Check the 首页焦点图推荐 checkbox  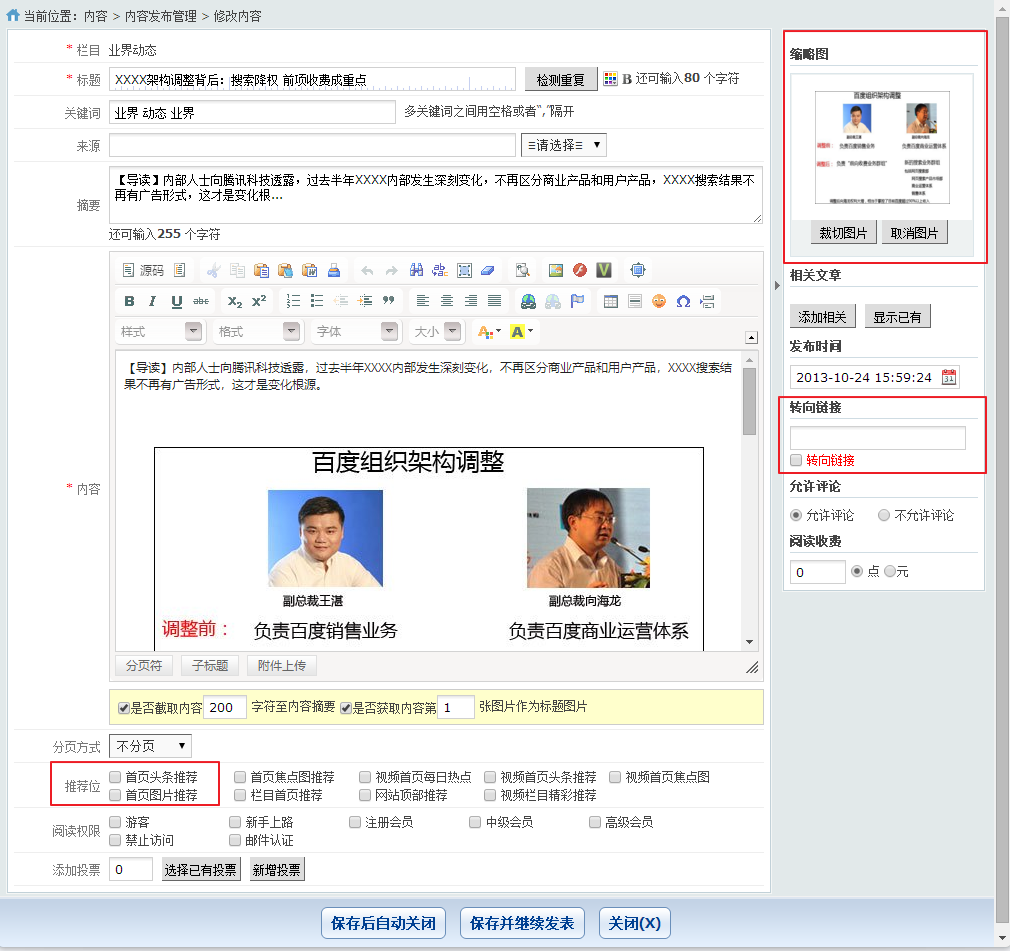click(x=240, y=777)
